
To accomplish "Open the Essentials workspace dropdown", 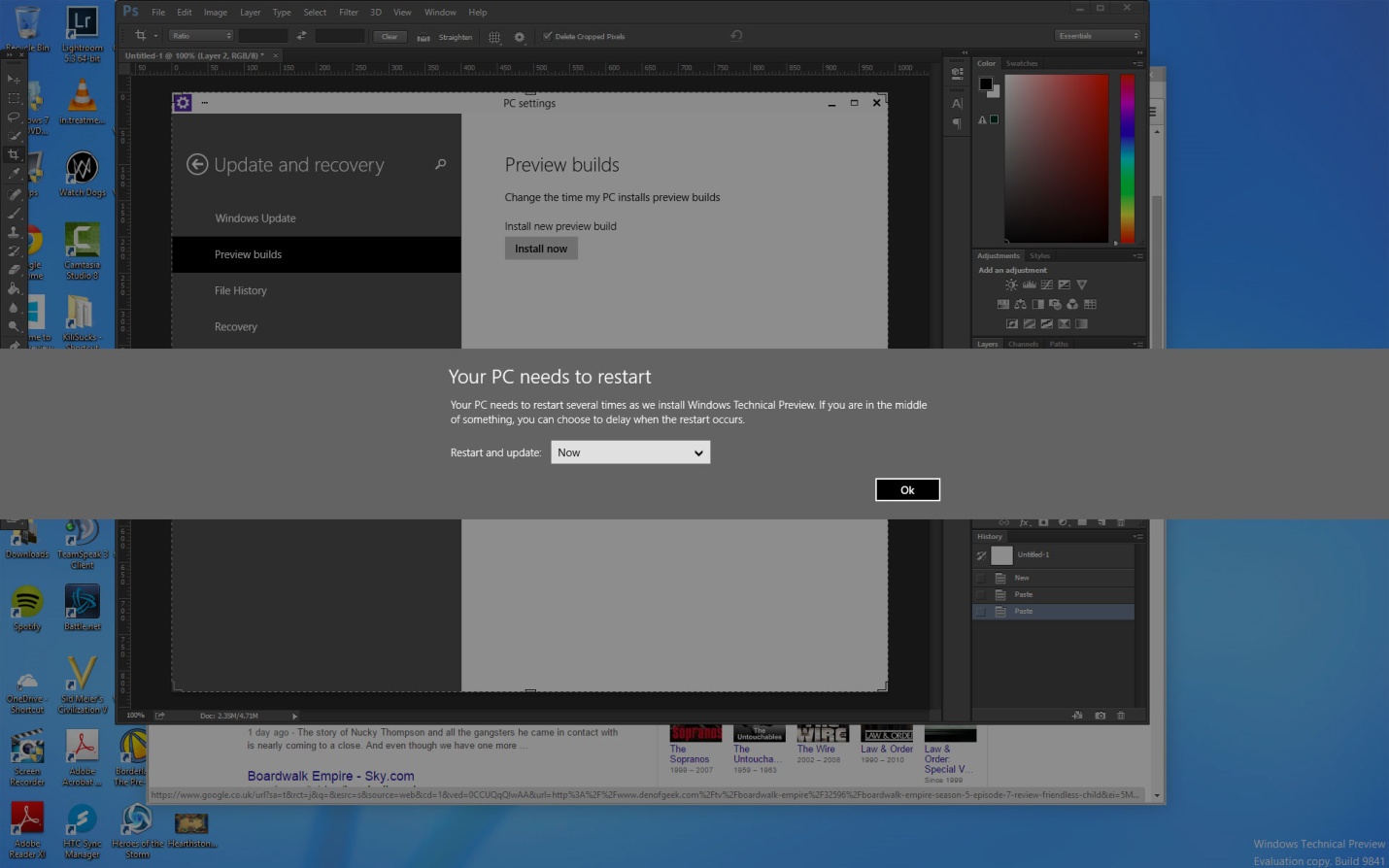I will tap(1098, 36).
